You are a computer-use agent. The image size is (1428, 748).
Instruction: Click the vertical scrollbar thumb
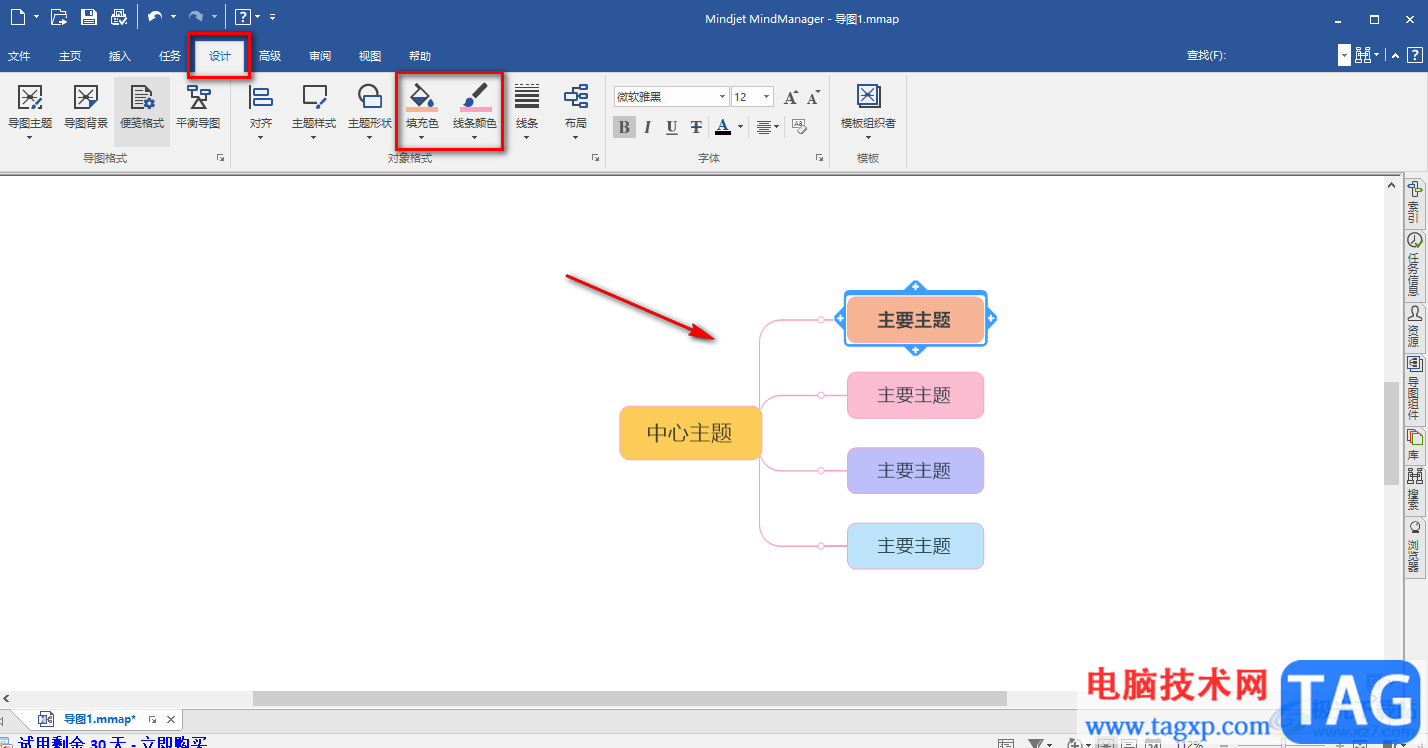pyautogui.click(x=1391, y=432)
